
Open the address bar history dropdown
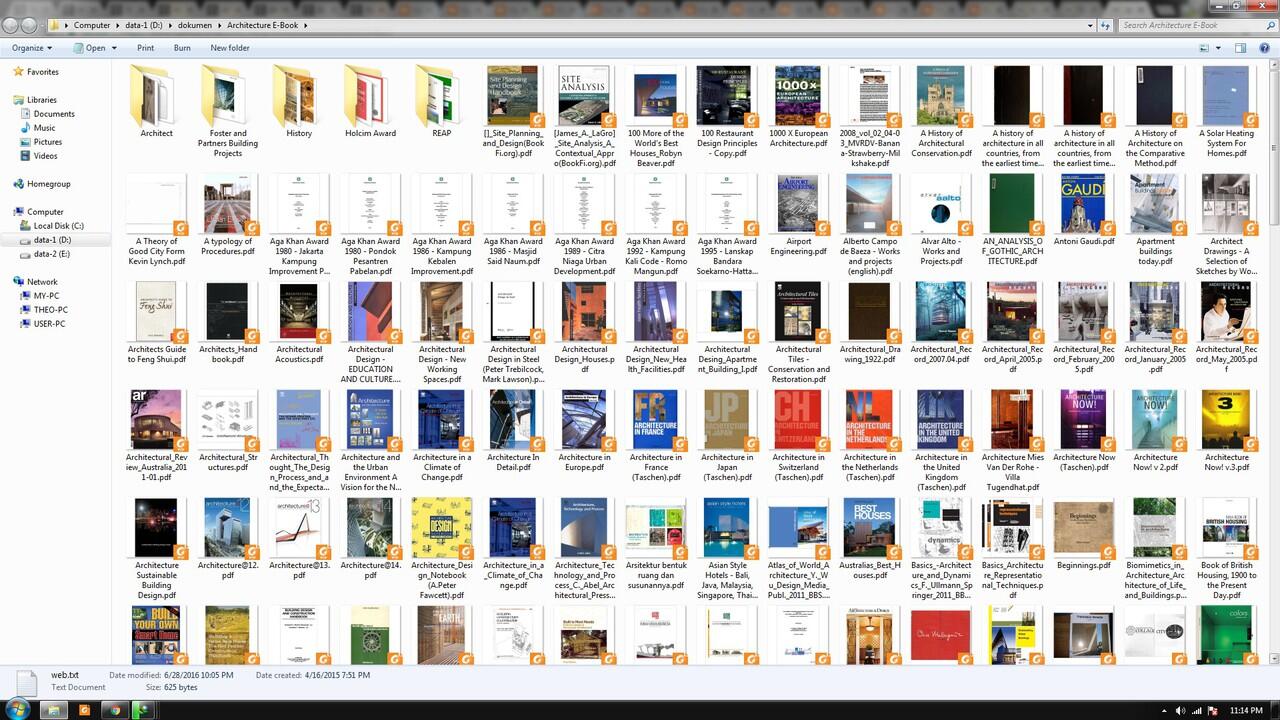(x=1090, y=25)
